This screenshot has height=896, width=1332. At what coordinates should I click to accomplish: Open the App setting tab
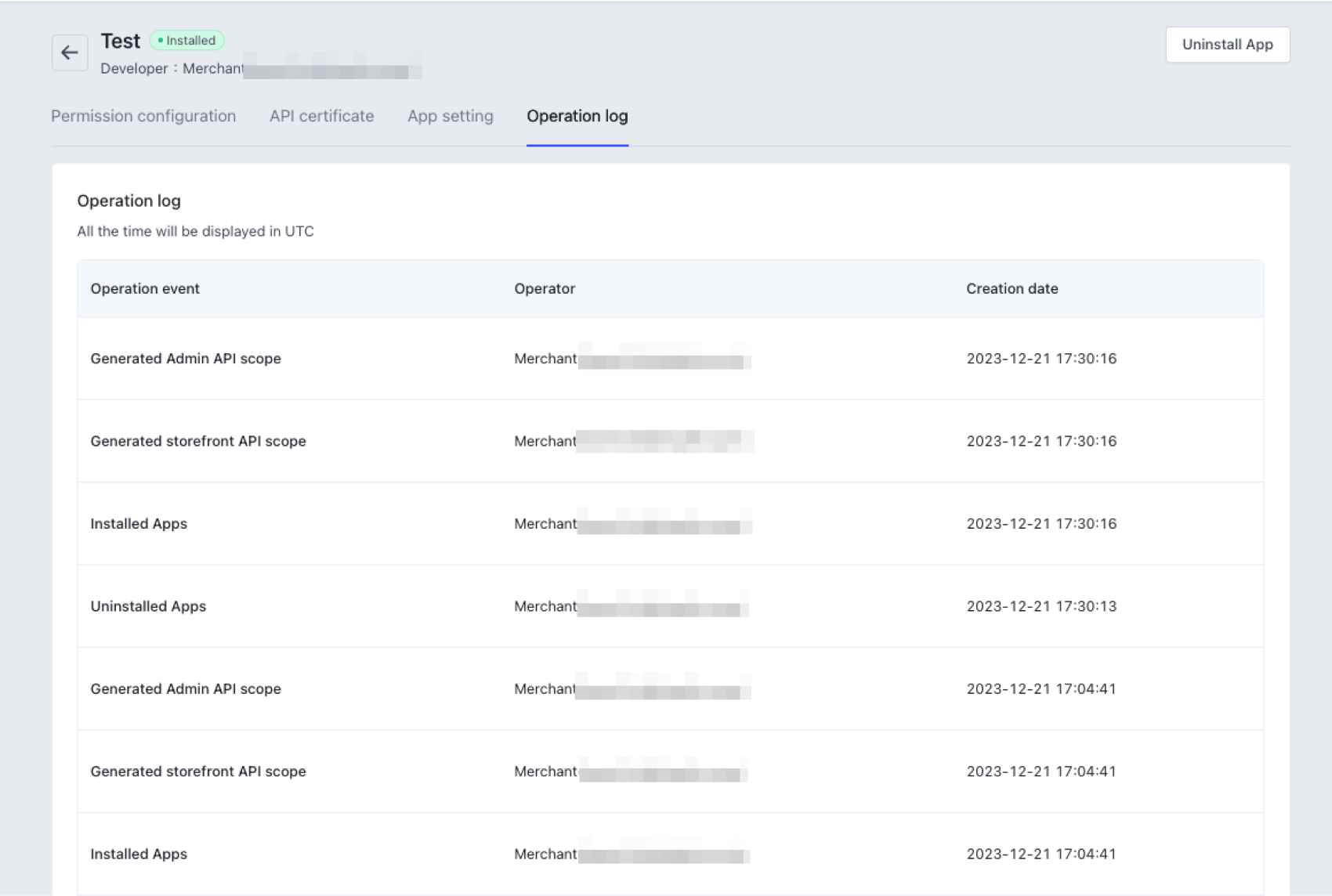450,116
